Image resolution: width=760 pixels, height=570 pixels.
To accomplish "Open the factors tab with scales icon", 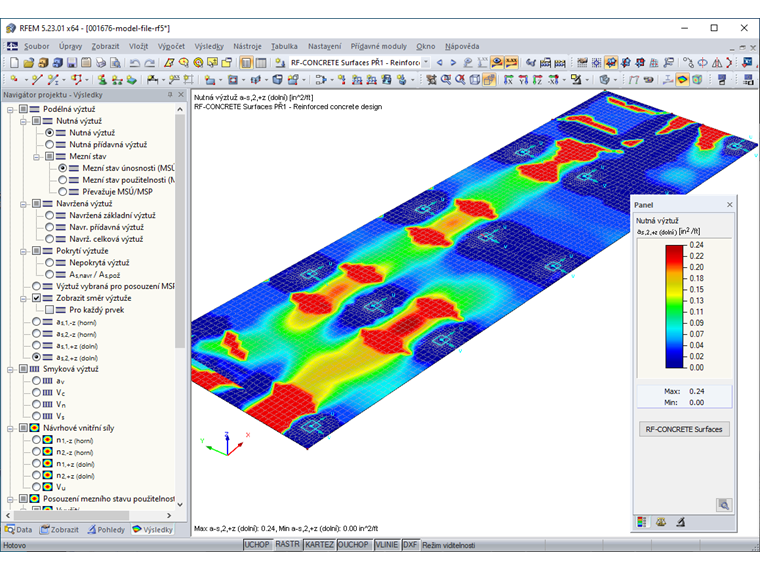I will point(661,522).
